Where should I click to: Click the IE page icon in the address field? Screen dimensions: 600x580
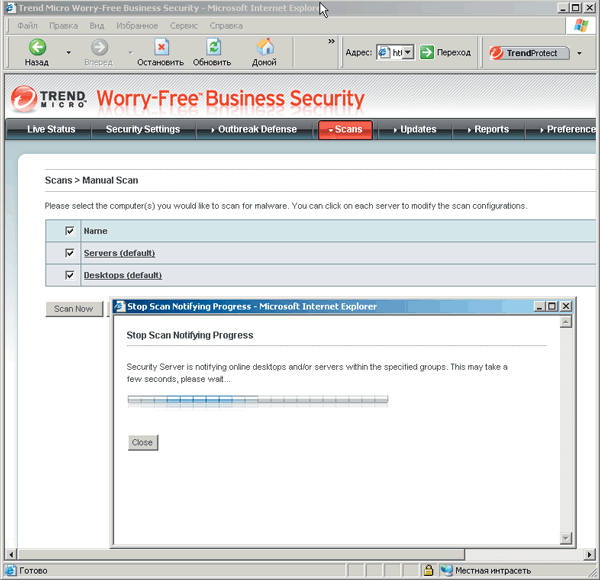pyautogui.click(x=383, y=52)
